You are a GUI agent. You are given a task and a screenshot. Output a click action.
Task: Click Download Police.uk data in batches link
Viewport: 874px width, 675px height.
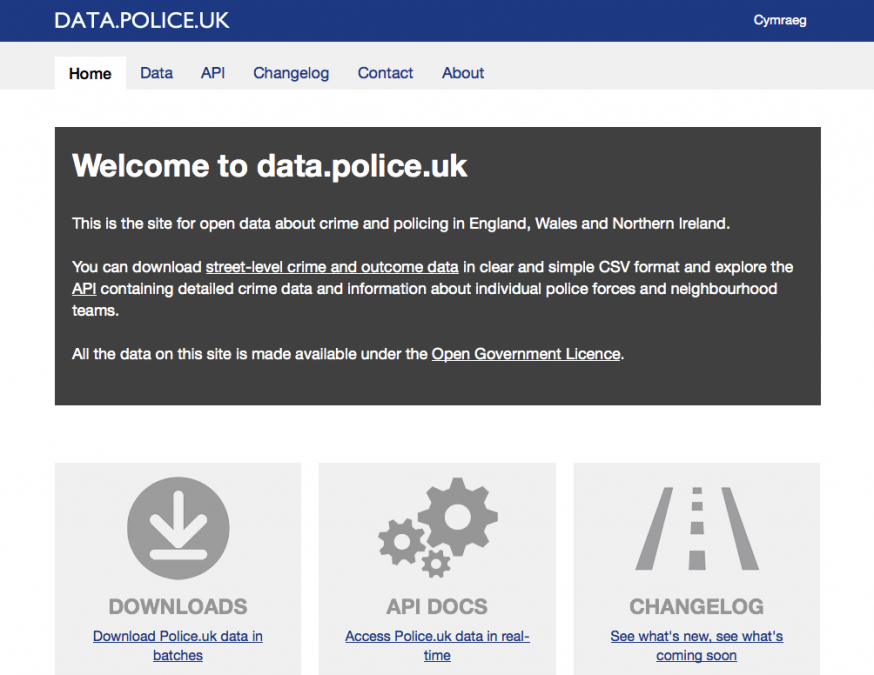coord(178,645)
